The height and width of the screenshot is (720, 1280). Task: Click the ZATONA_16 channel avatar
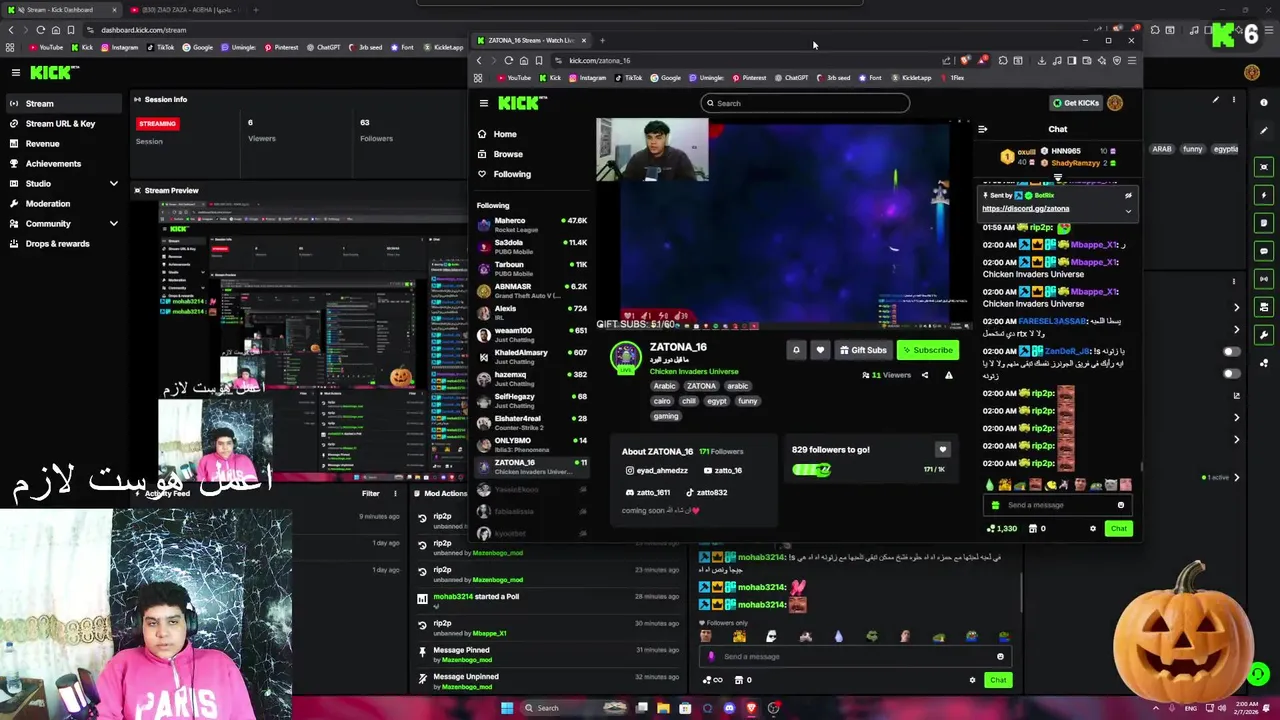626,357
